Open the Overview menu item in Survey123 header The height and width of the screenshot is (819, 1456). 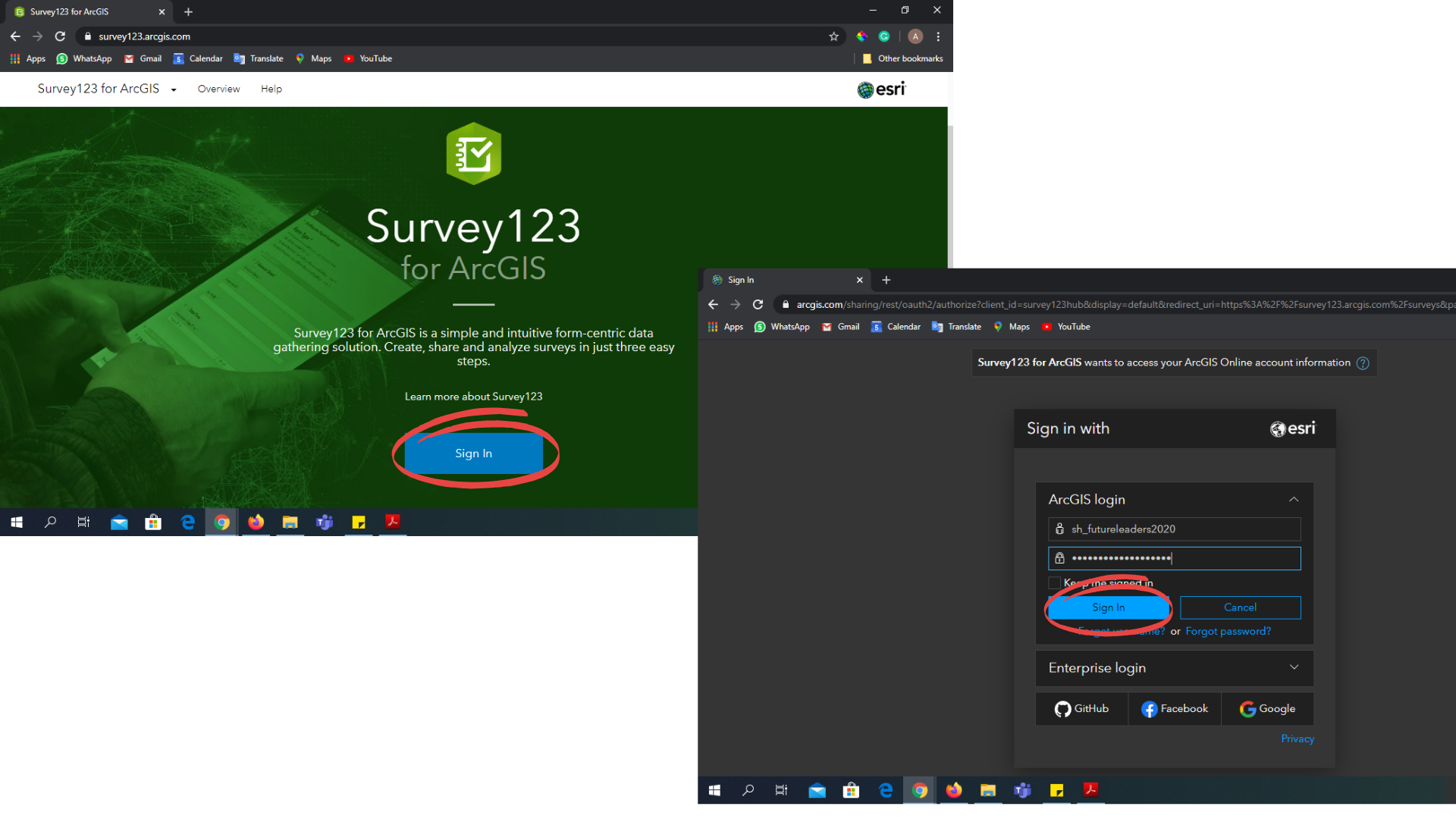click(x=218, y=89)
